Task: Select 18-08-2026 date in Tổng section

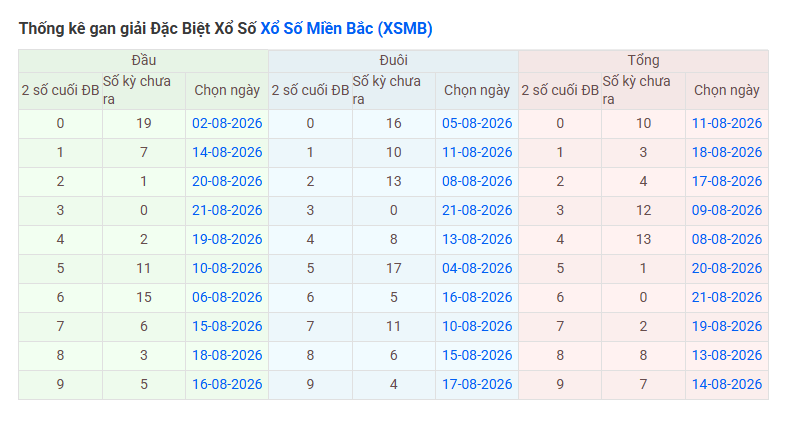Action: coord(727,153)
